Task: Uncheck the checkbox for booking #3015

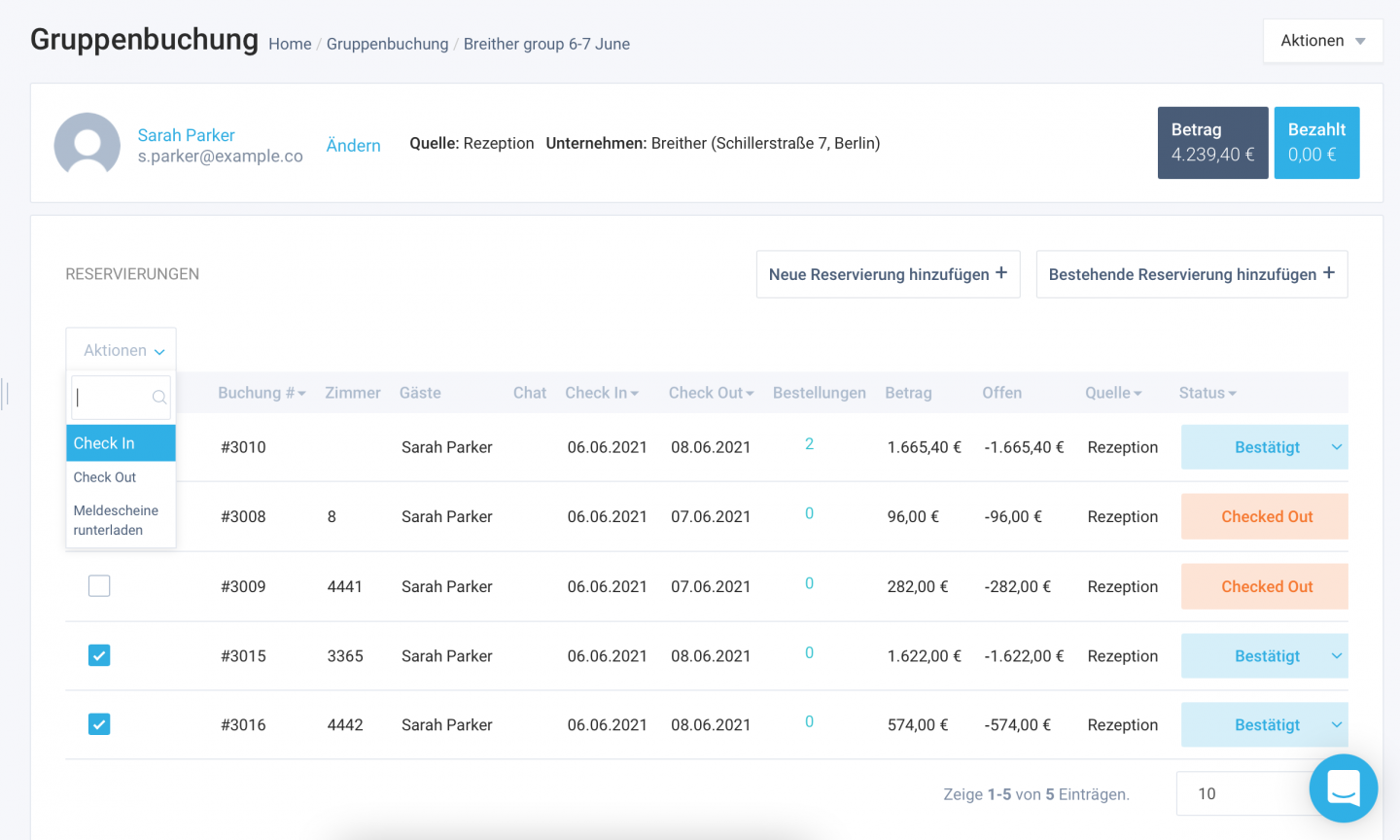Action: [99, 655]
